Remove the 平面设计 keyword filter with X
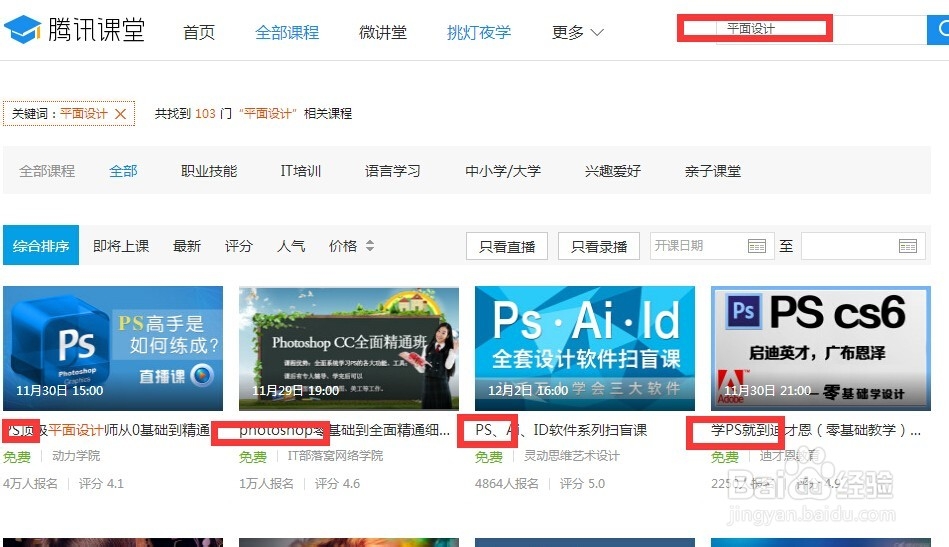The image size is (949, 547). (120, 114)
